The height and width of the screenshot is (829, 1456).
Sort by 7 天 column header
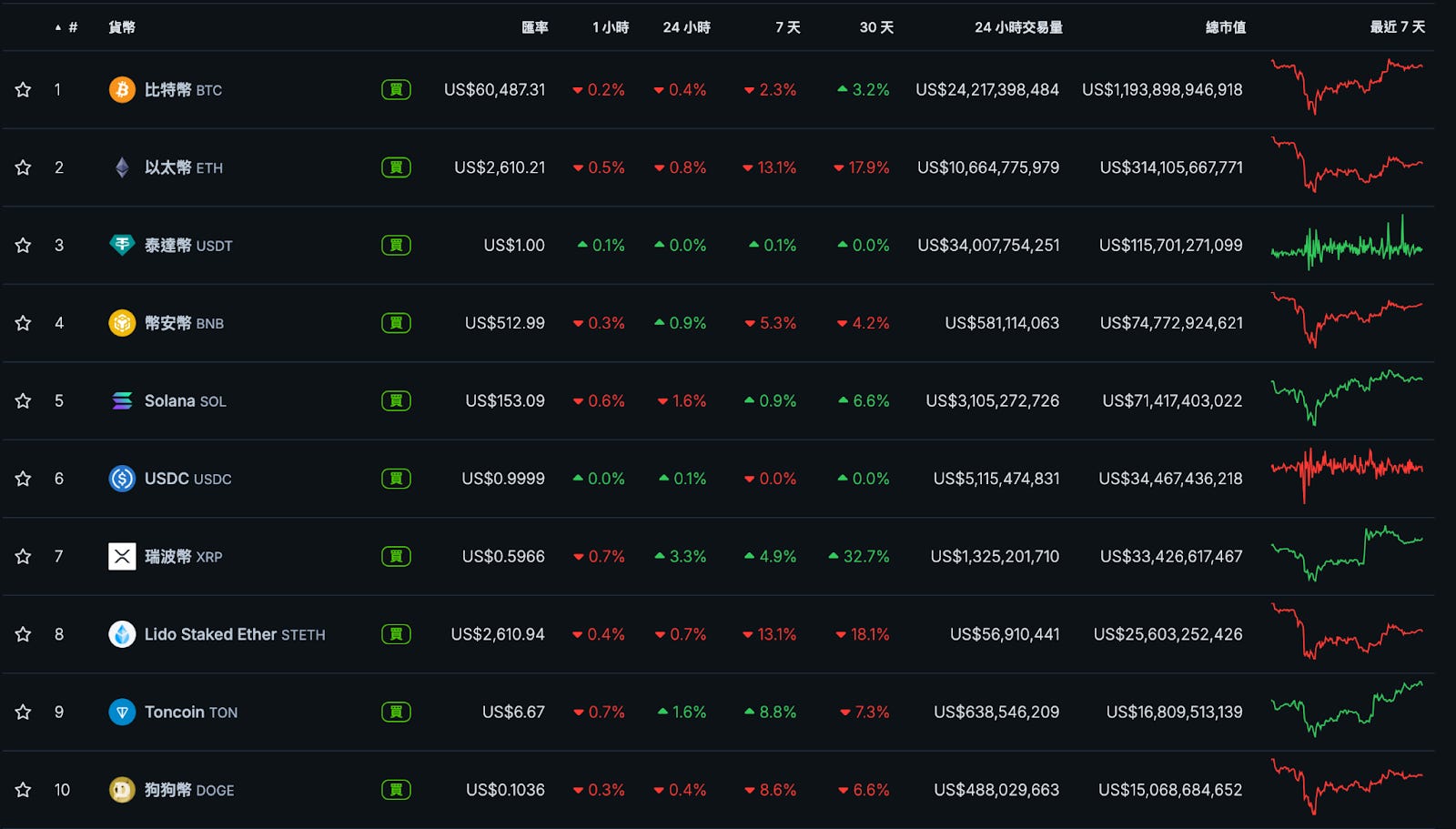(x=788, y=27)
